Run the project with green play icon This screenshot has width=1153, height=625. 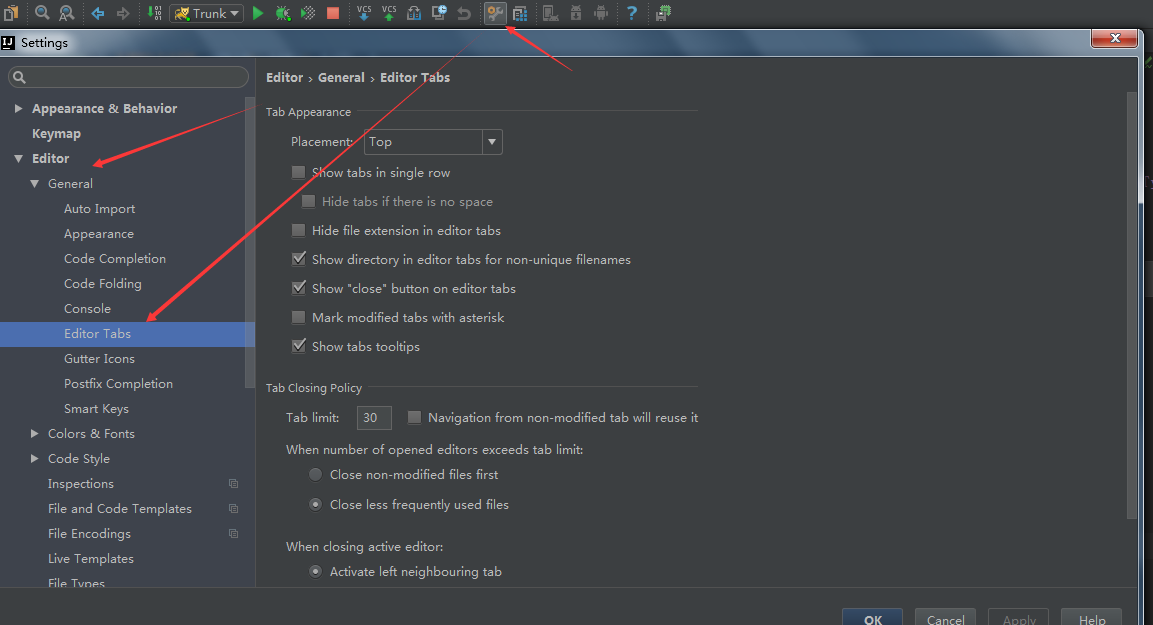coord(257,13)
